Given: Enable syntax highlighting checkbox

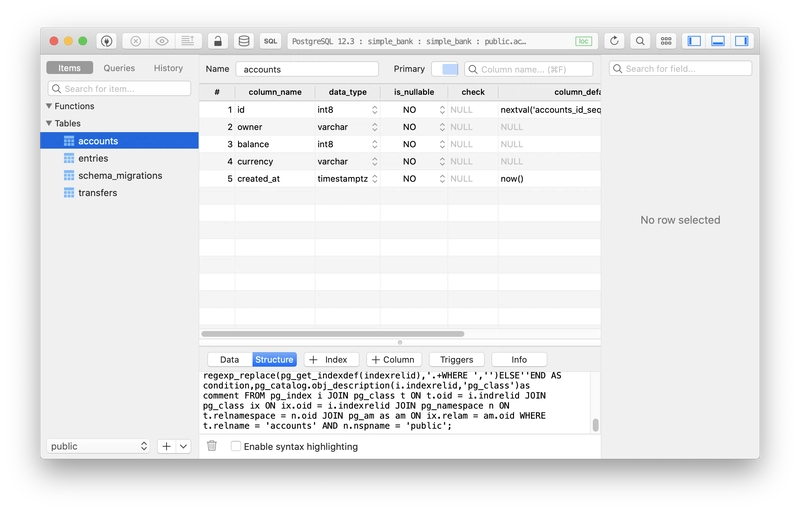Looking at the screenshot, I should tap(236, 446).
